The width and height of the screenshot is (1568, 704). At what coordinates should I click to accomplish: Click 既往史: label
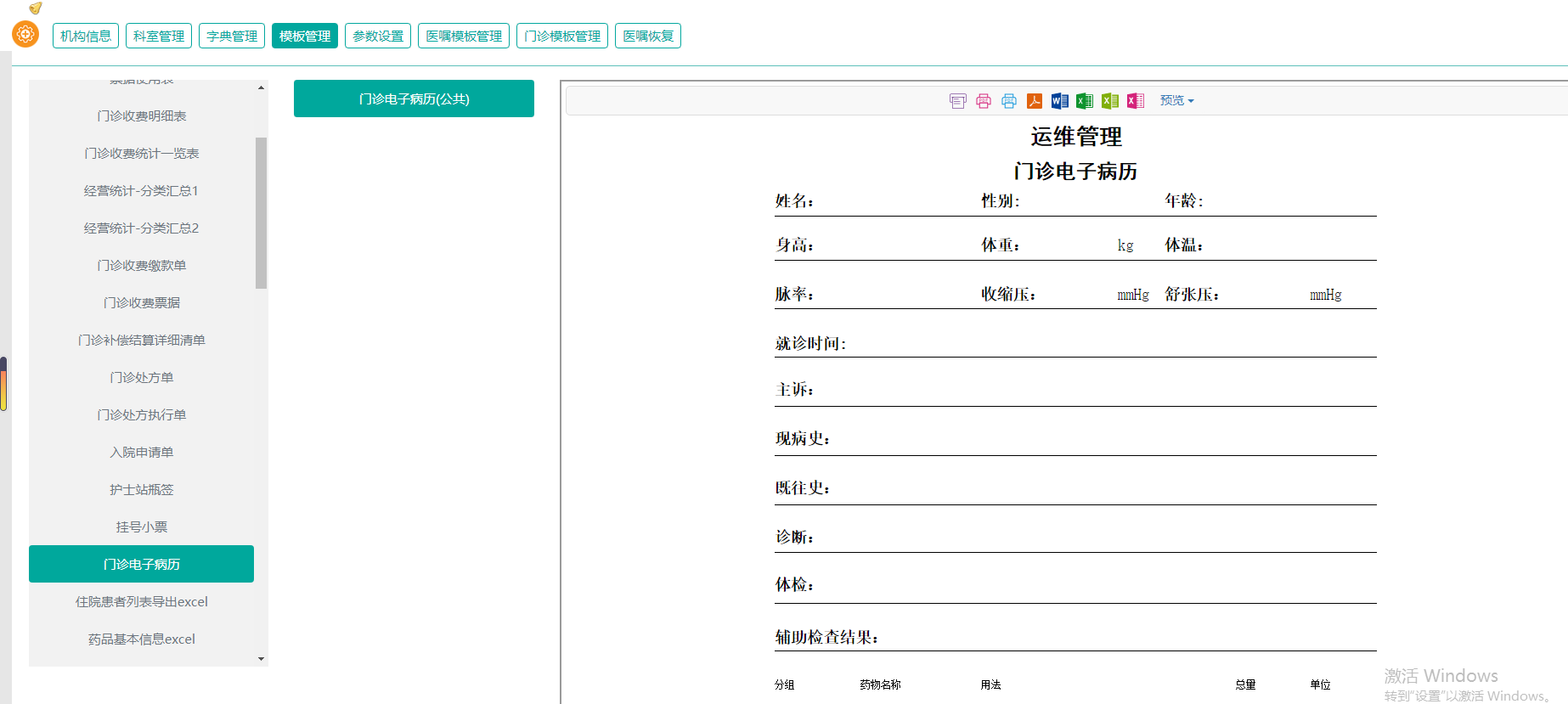(x=802, y=488)
